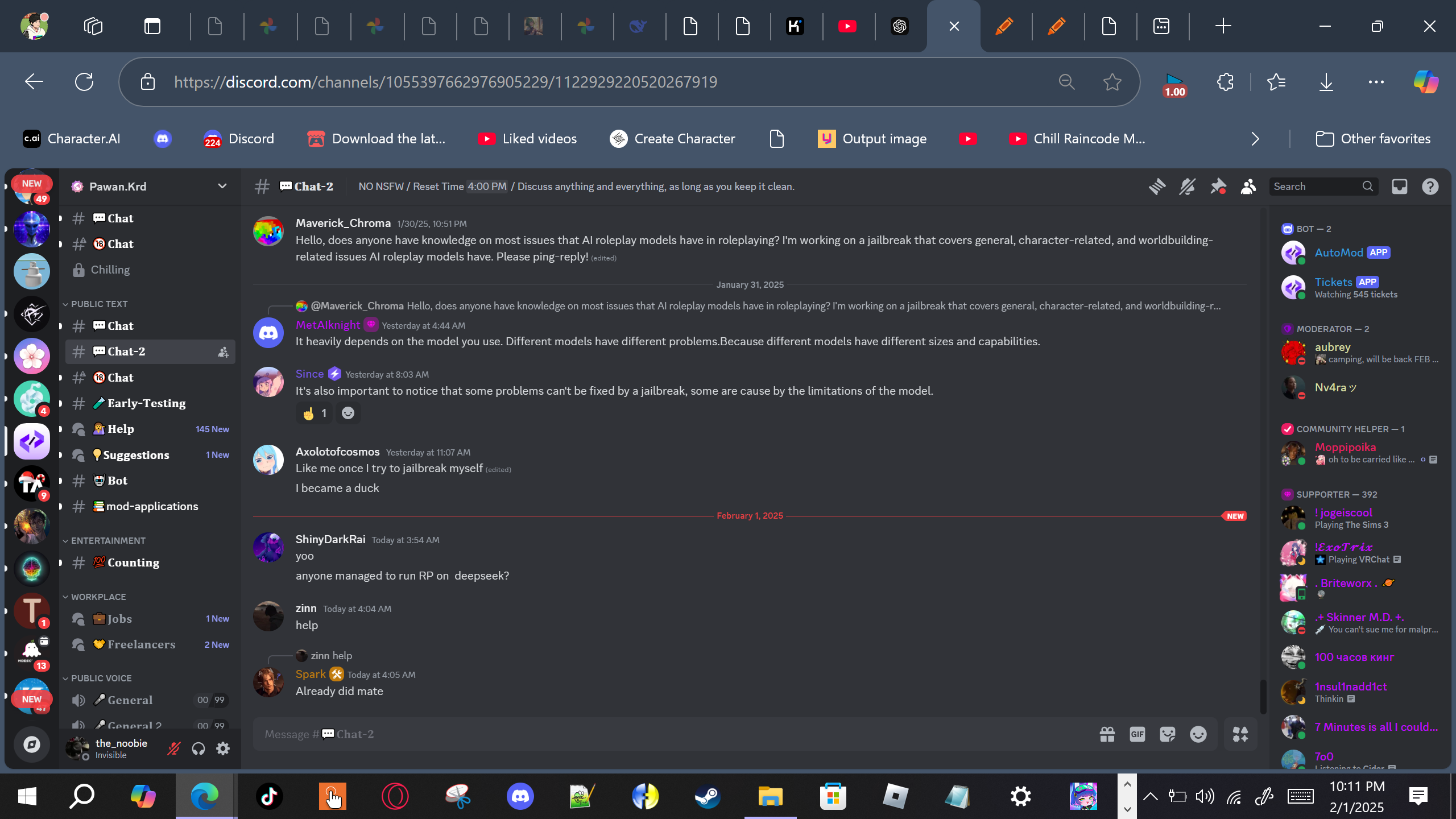Viewport: 1456px width, 819px height.
Task: Open the Threads icon in channel header
Action: pyautogui.click(x=1157, y=187)
